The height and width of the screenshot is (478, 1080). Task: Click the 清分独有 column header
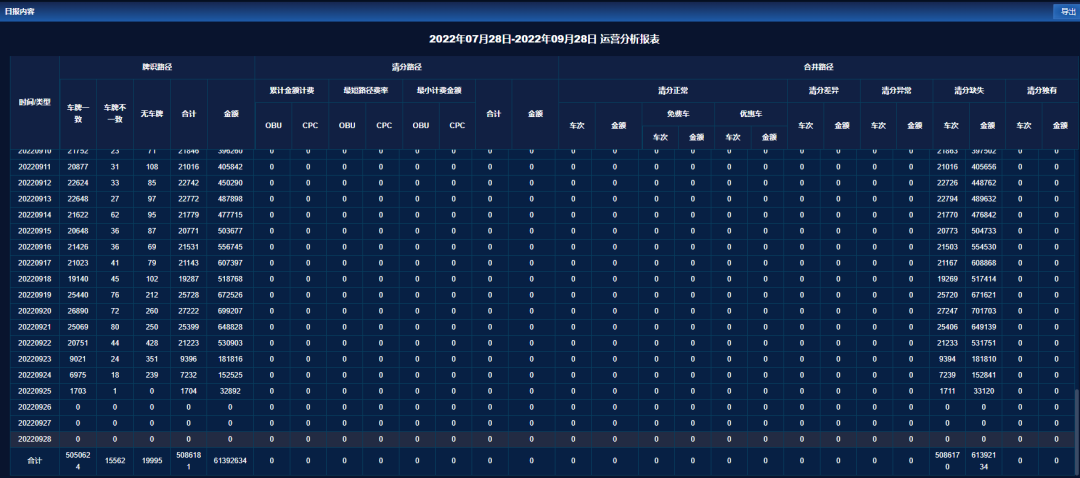point(1042,90)
